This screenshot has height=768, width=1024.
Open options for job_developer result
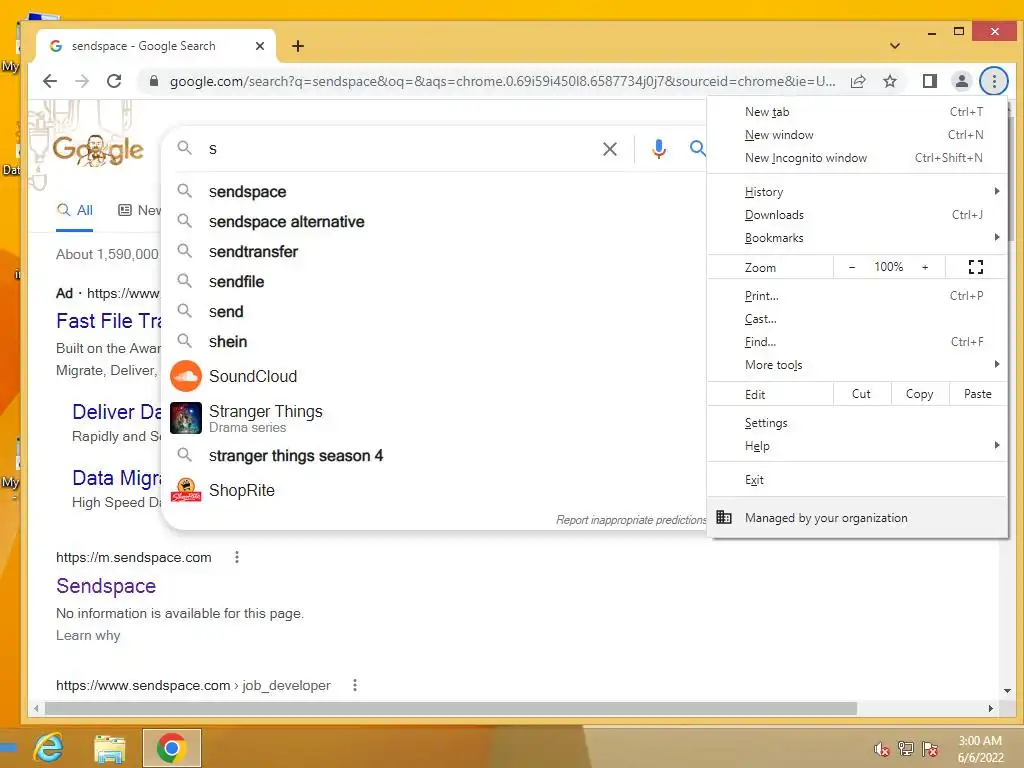click(355, 685)
